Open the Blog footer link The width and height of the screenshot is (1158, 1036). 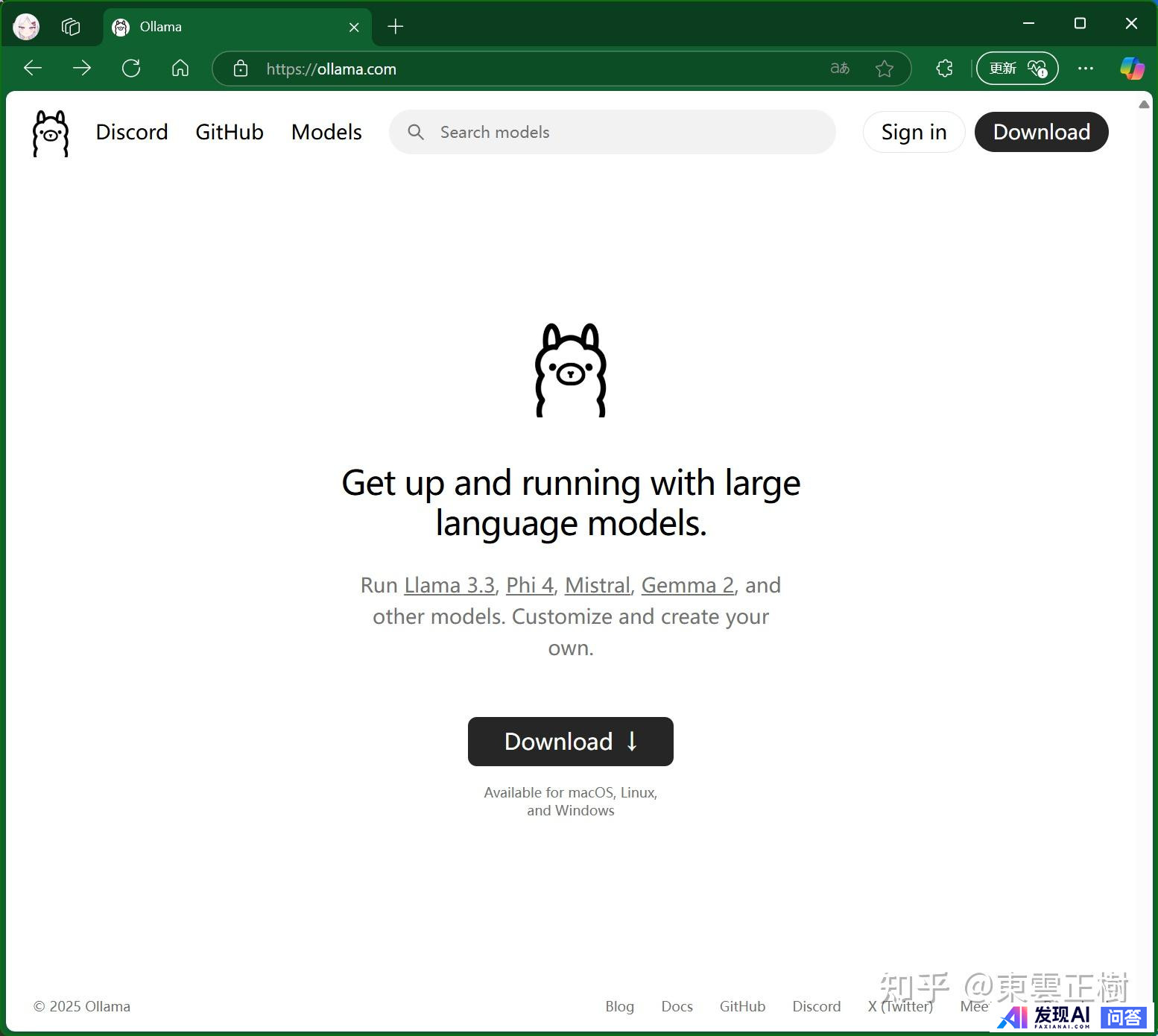(620, 1006)
